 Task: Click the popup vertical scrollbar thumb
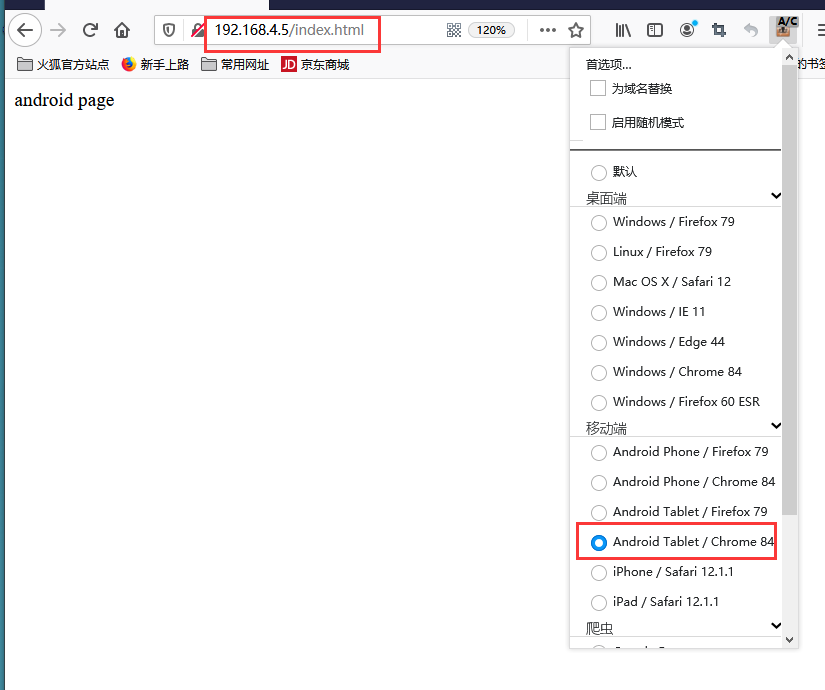pyautogui.click(x=789, y=290)
